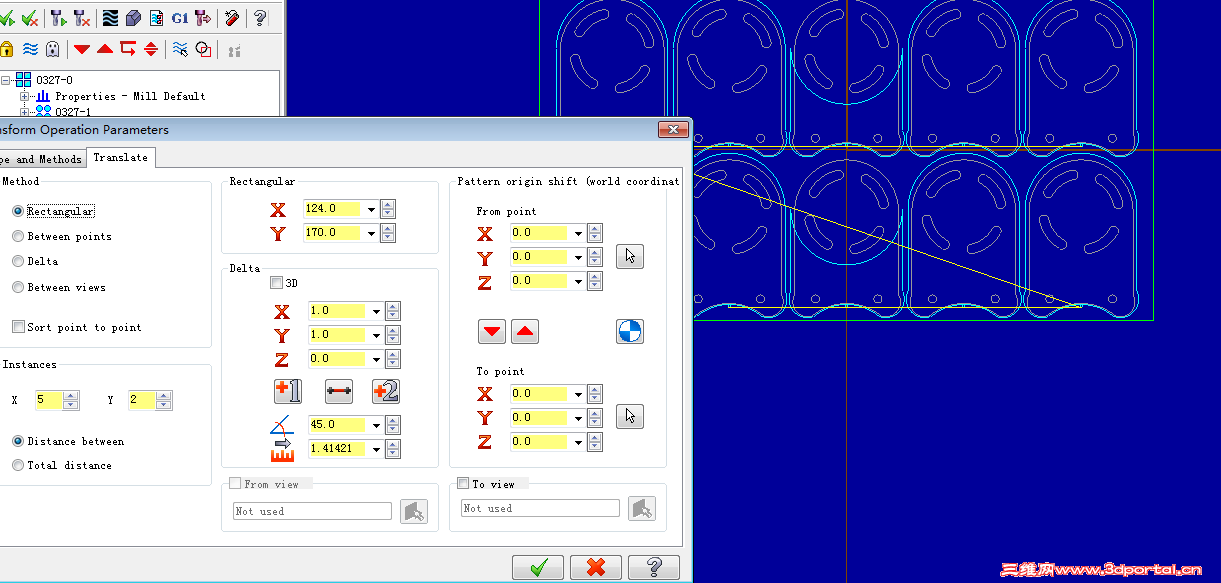Click the delete all operations icon
The width and height of the screenshot is (1221, 583).
(x=232, y=18)
